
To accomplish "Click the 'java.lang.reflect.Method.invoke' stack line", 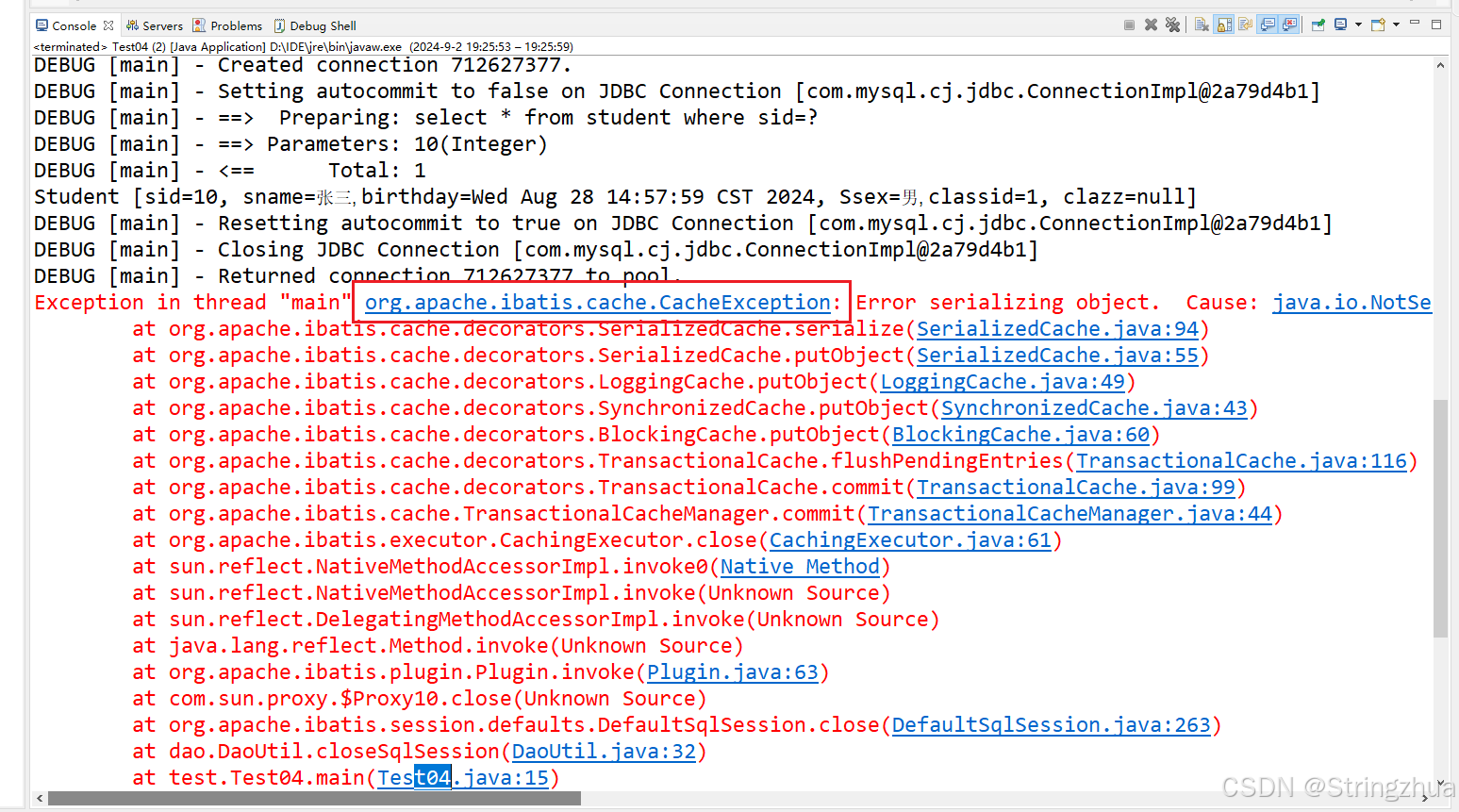I will click(x=438, y=646).
